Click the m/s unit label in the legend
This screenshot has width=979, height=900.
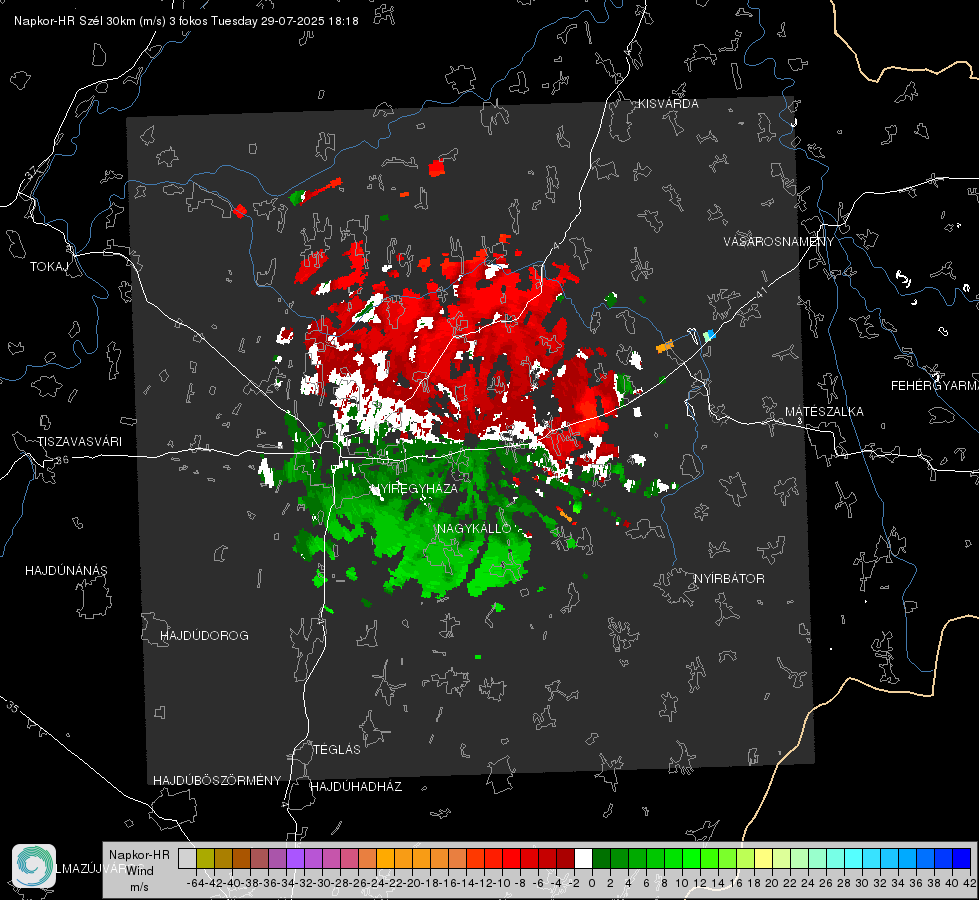(139, 887)
